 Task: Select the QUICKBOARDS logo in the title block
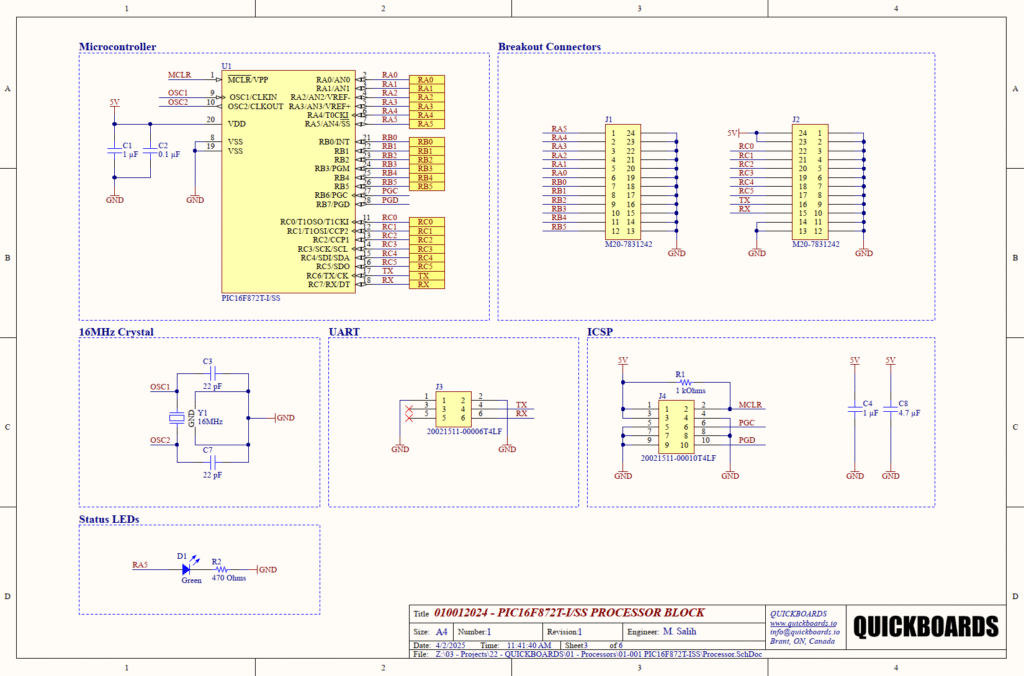tap(928, 624)
